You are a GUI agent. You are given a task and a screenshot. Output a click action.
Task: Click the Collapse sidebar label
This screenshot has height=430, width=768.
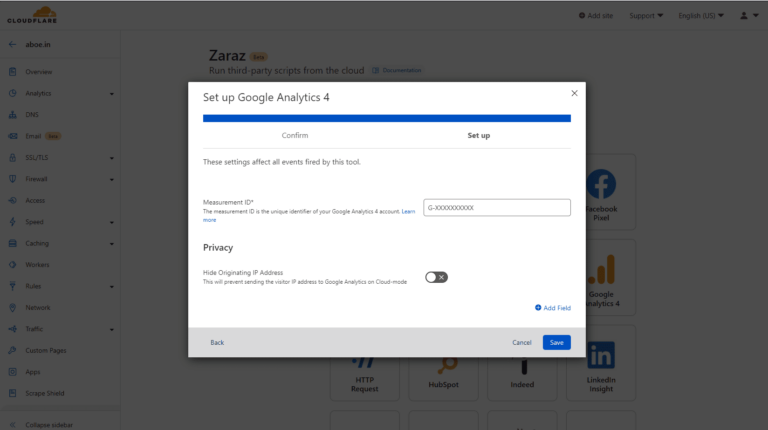[x=49, y=425]
